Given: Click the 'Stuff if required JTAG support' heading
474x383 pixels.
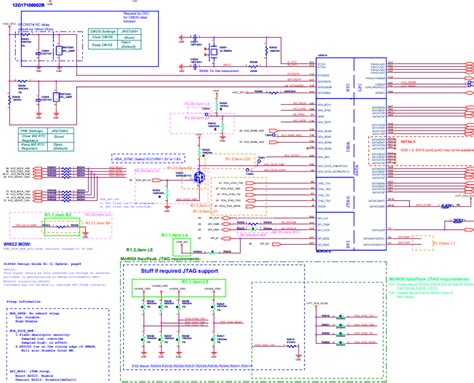Looking at the screenshot, I should (179, 271).
